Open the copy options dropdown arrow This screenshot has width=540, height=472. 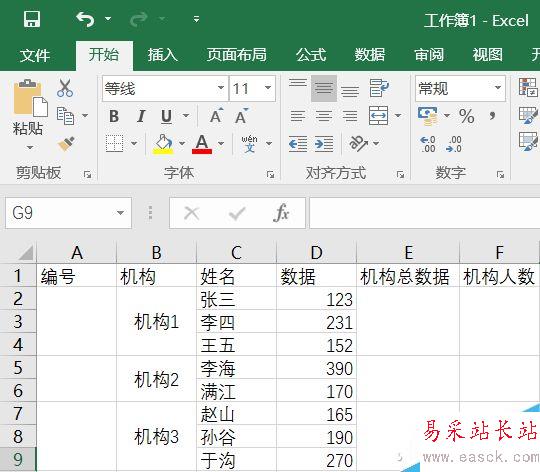[x=84, y=116]
